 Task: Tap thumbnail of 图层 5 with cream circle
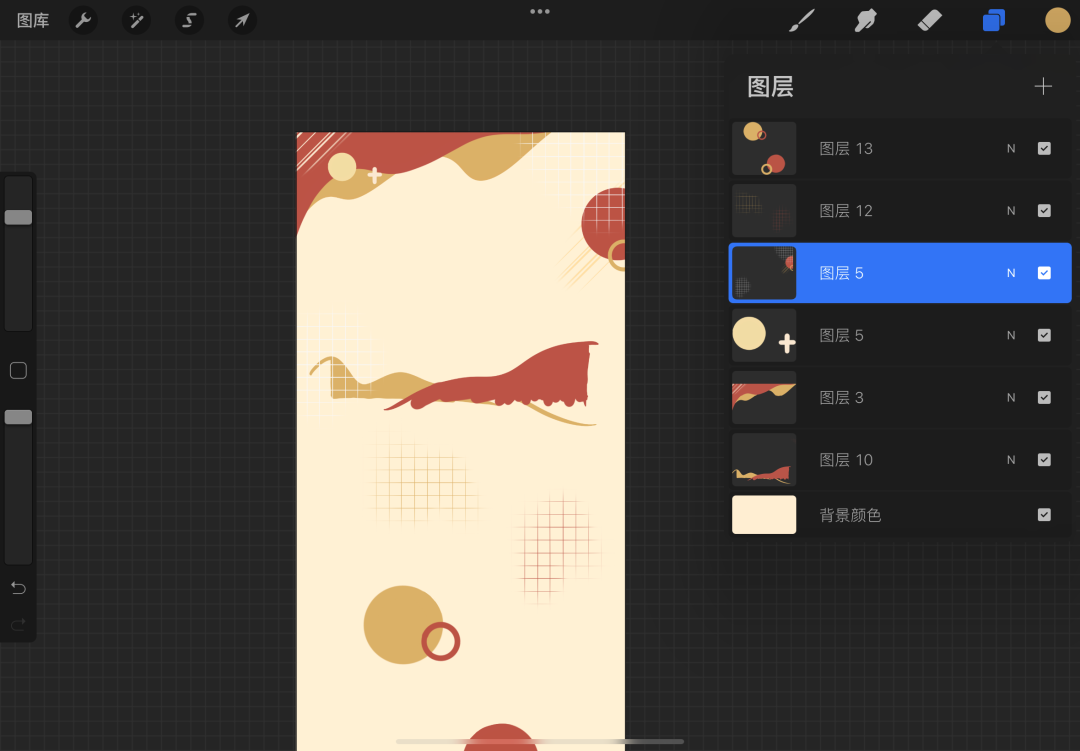coord(764,336)
